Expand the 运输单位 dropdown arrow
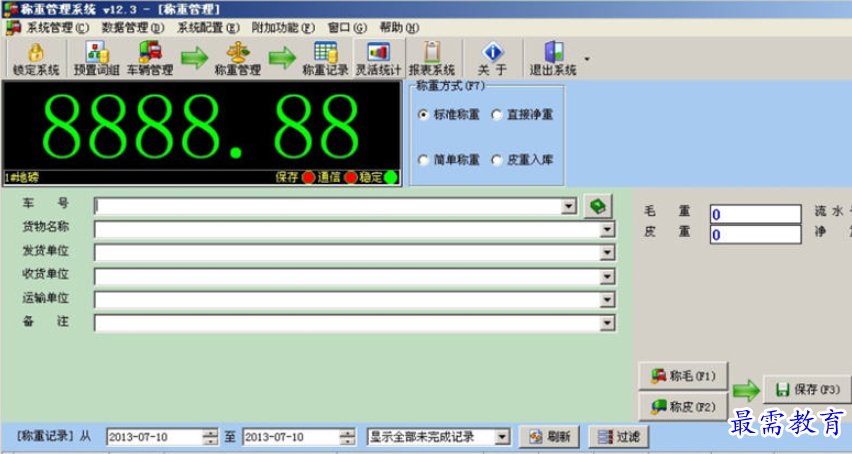The image size is (852, 454). click(607, 299)
